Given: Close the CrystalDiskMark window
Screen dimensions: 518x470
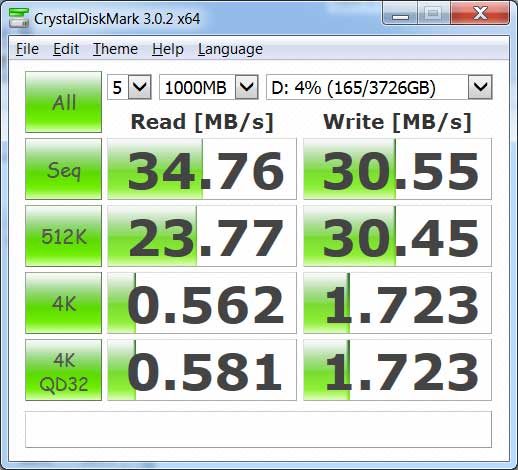Looking at the screenshot, I should [x=480, y=13].
